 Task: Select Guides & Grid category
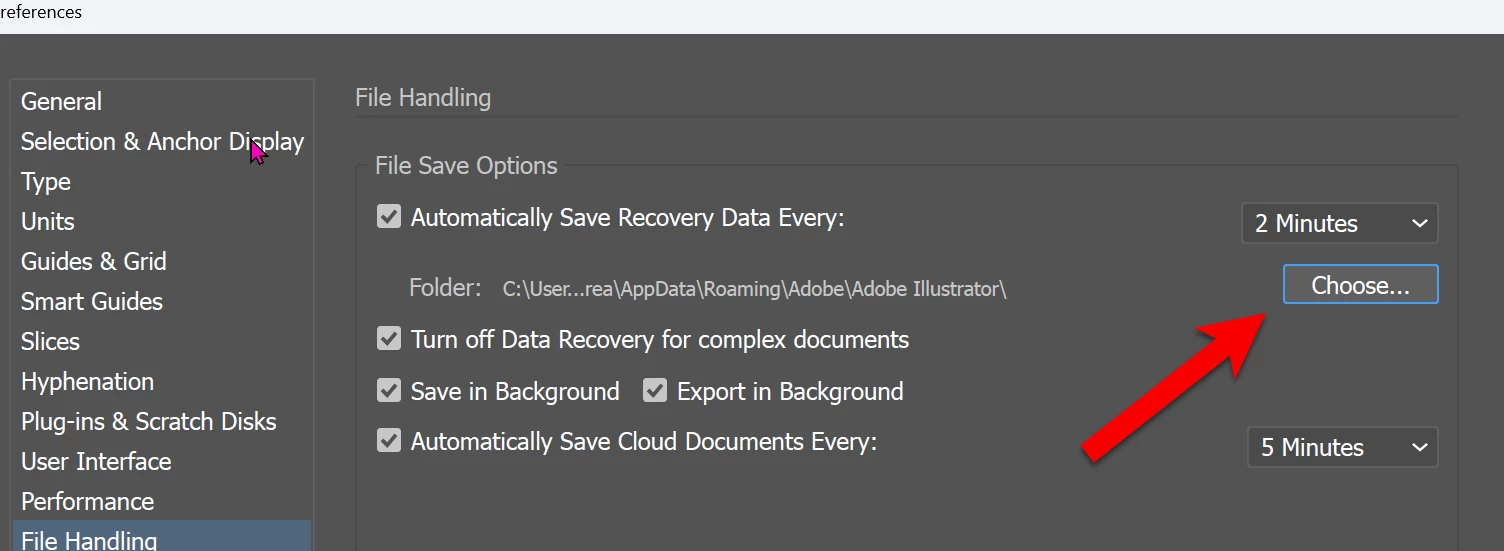94,262
